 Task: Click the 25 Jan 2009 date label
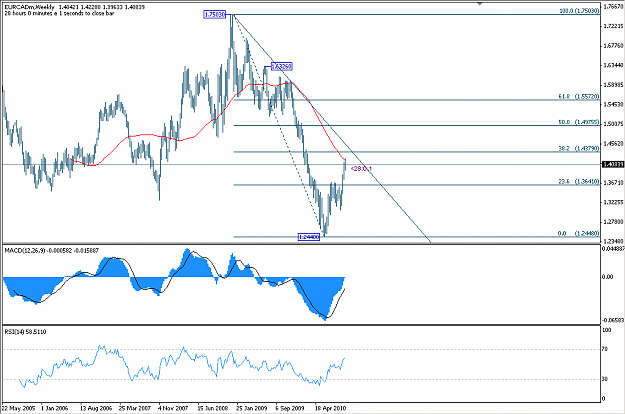tap(252, 408)
